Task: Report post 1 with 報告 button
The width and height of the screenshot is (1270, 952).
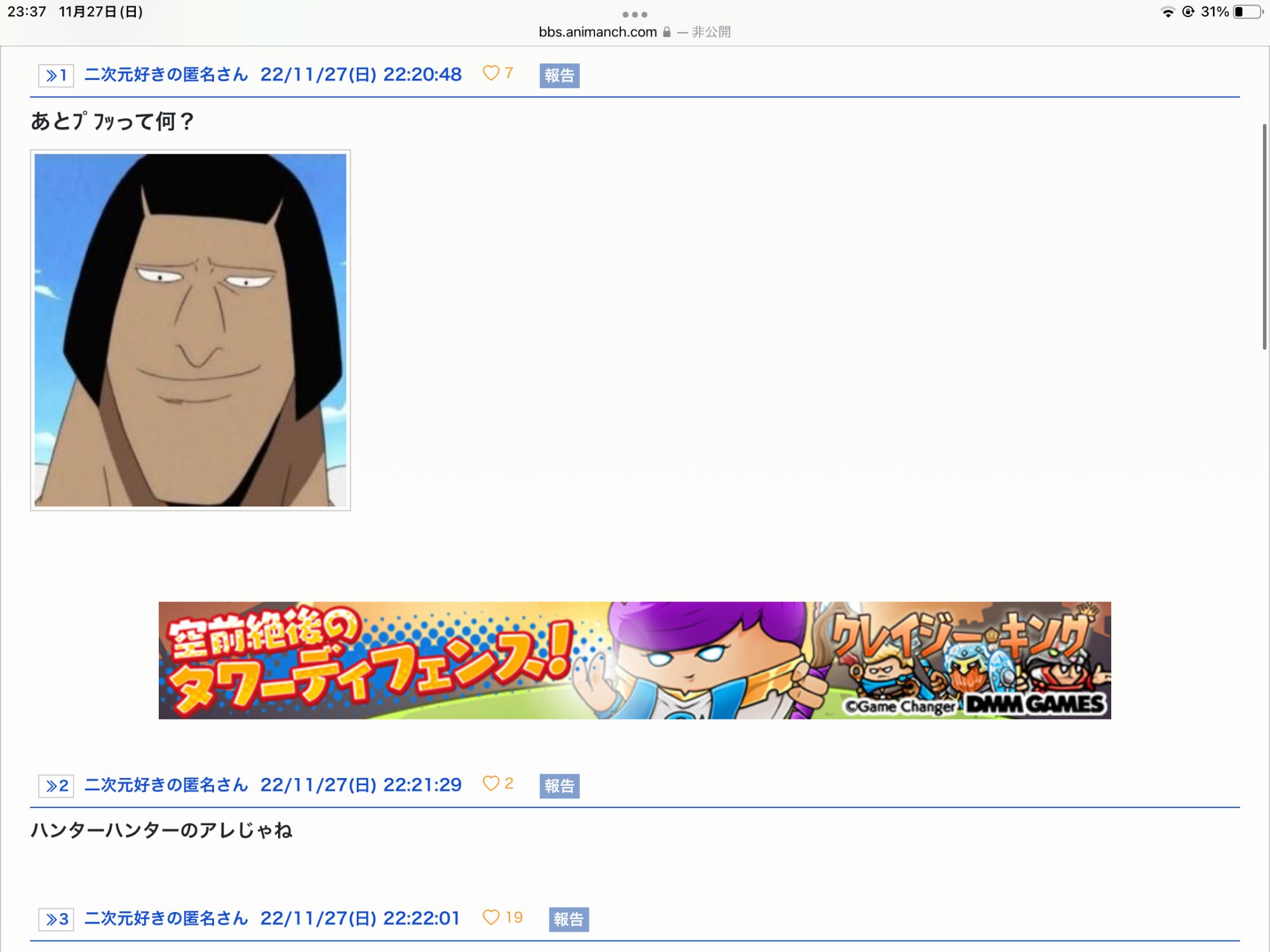Action: click(559, 76)
